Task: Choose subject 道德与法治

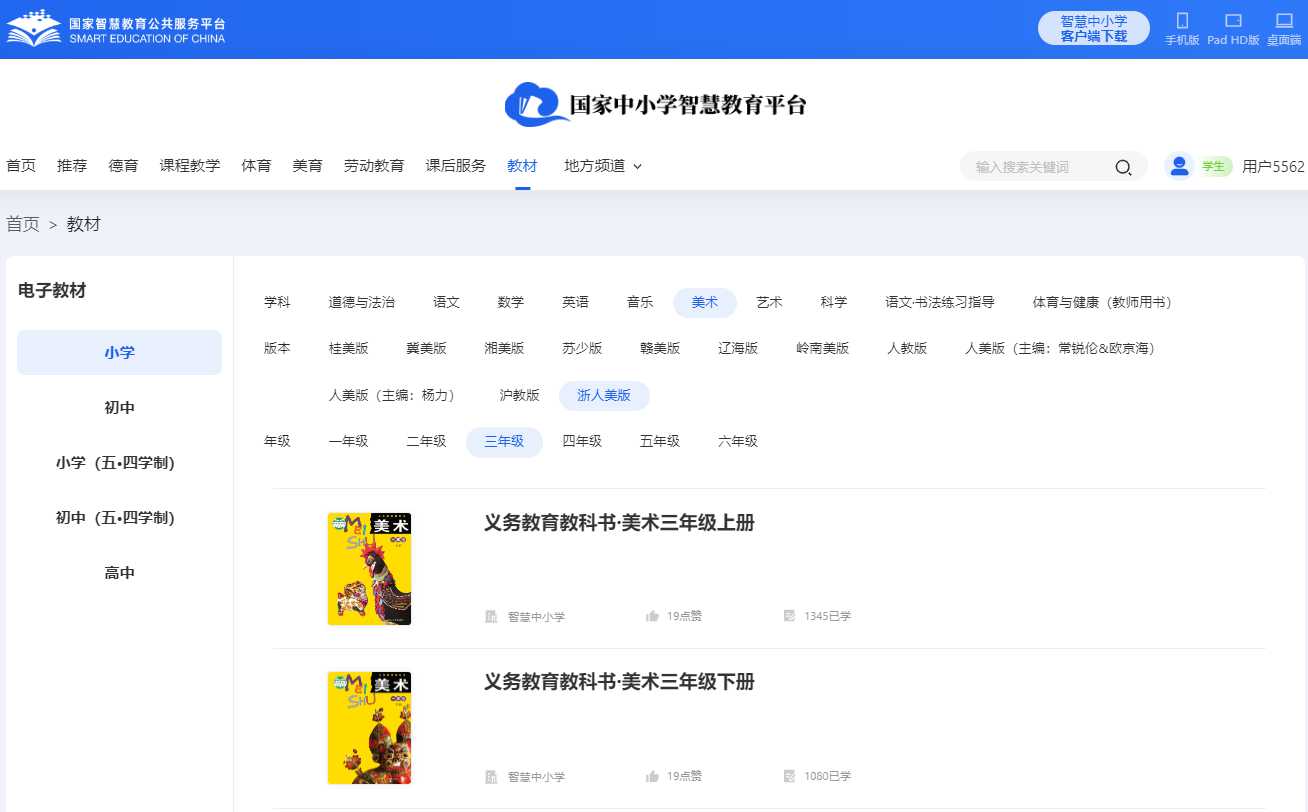Action: pyautogui.click(x=361, y=302)
